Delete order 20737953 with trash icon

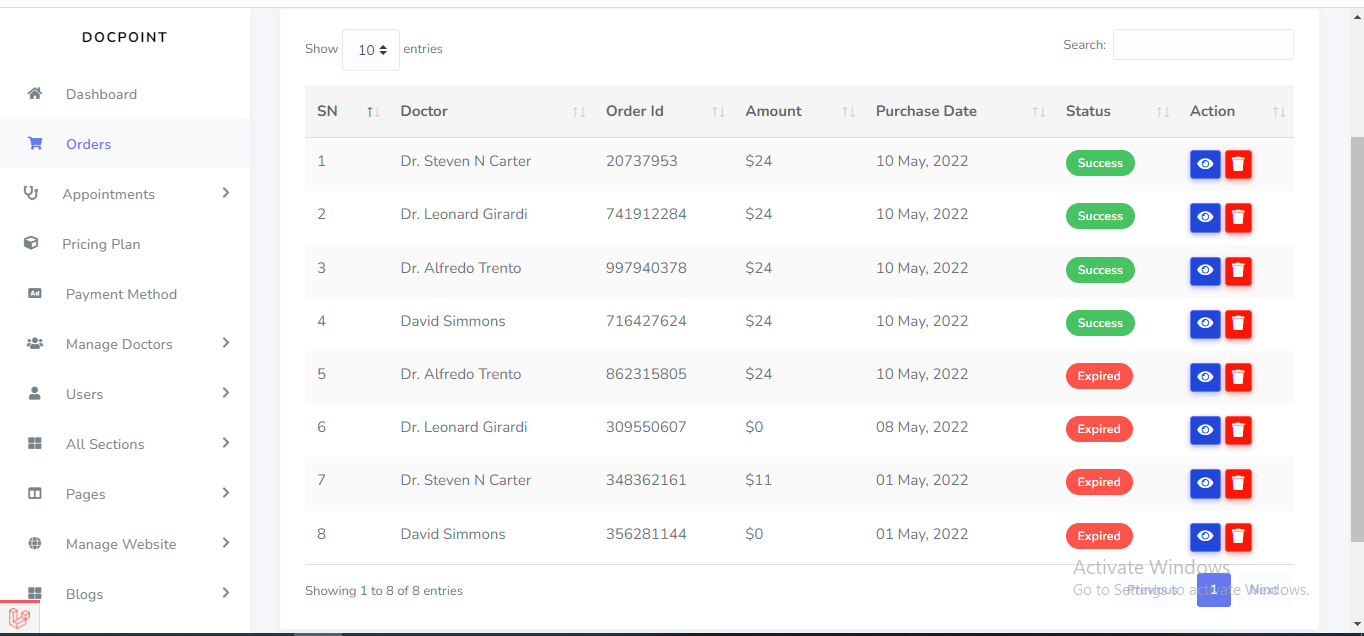click(1238, 164)
